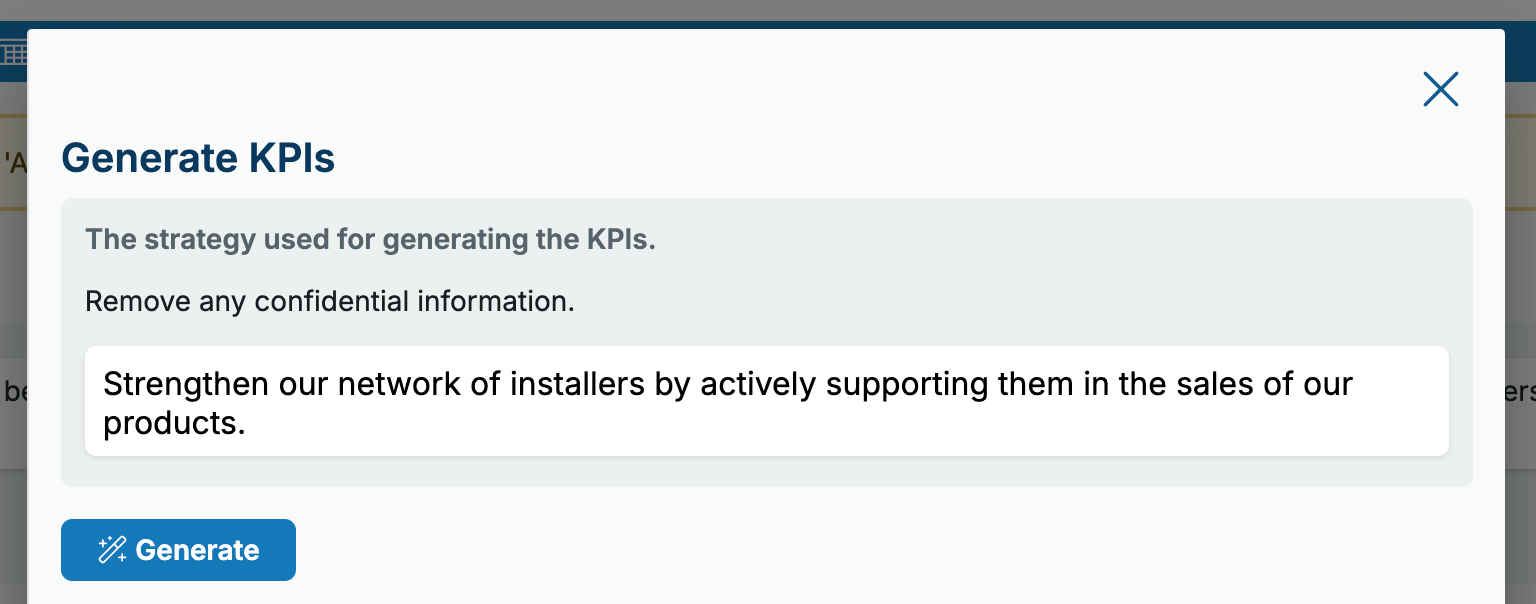Place cursor after "products." in strategy text
1536x604 pixels.
(x=247, y=423)
